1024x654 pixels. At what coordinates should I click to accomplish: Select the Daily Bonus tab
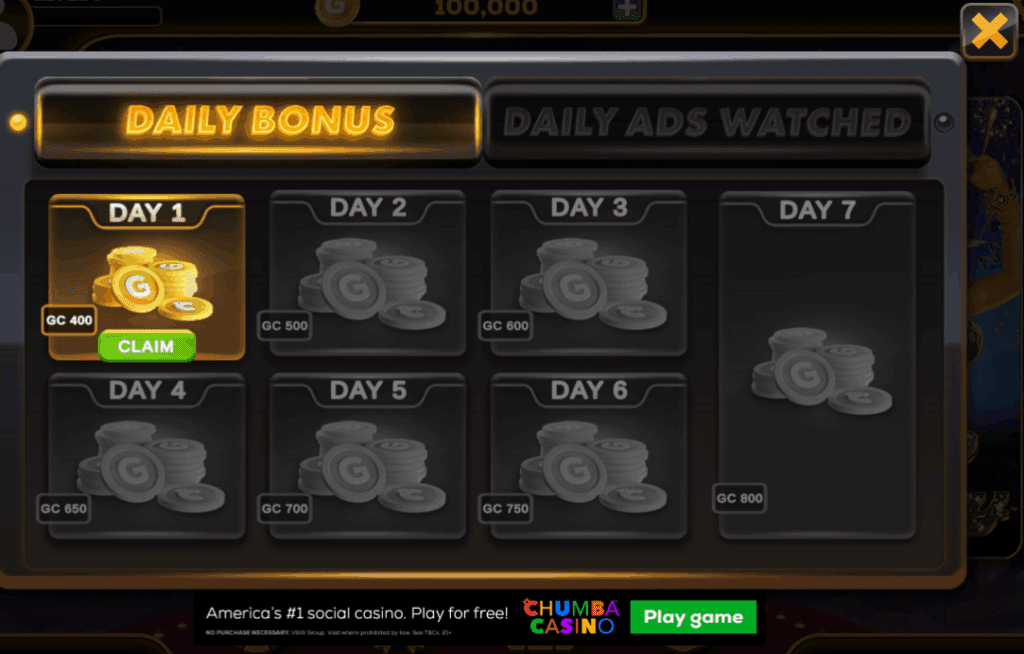(259, 121)
